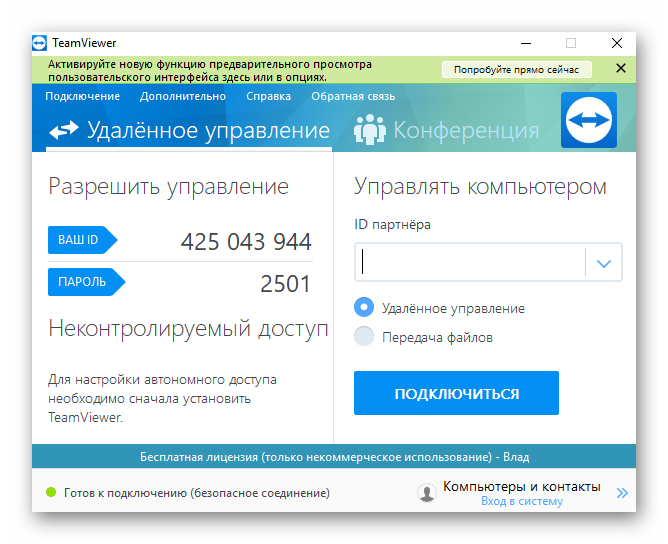Viewport: 668px width, 544px height.
Task: Click the Конференция people icon
Action: [370, 131]
